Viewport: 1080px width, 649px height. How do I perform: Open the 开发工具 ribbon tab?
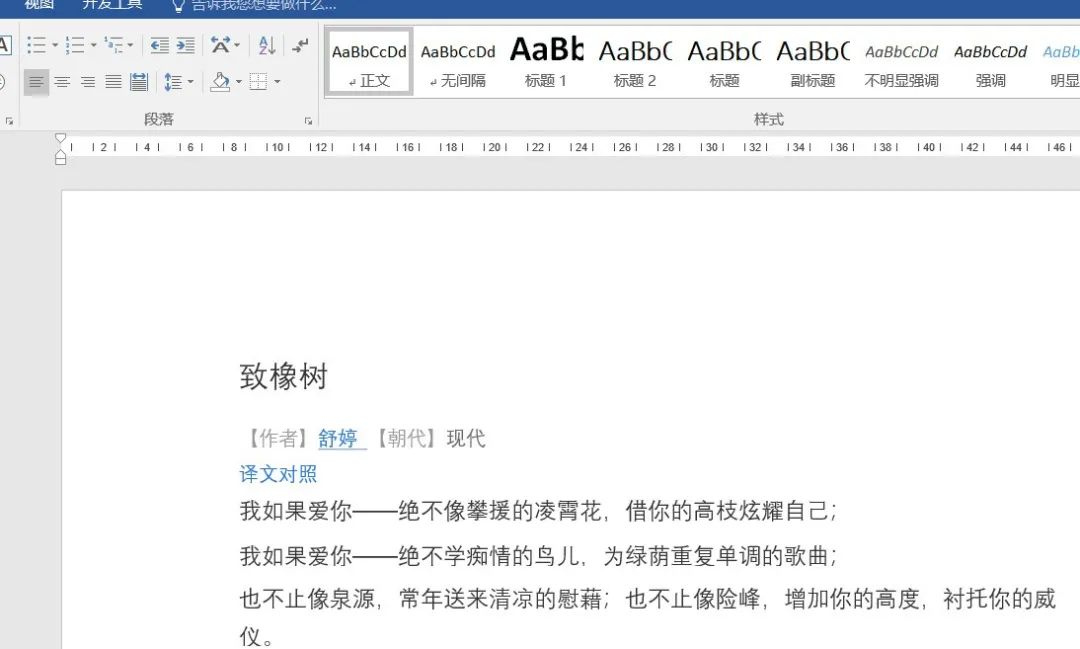pos(112,5)
